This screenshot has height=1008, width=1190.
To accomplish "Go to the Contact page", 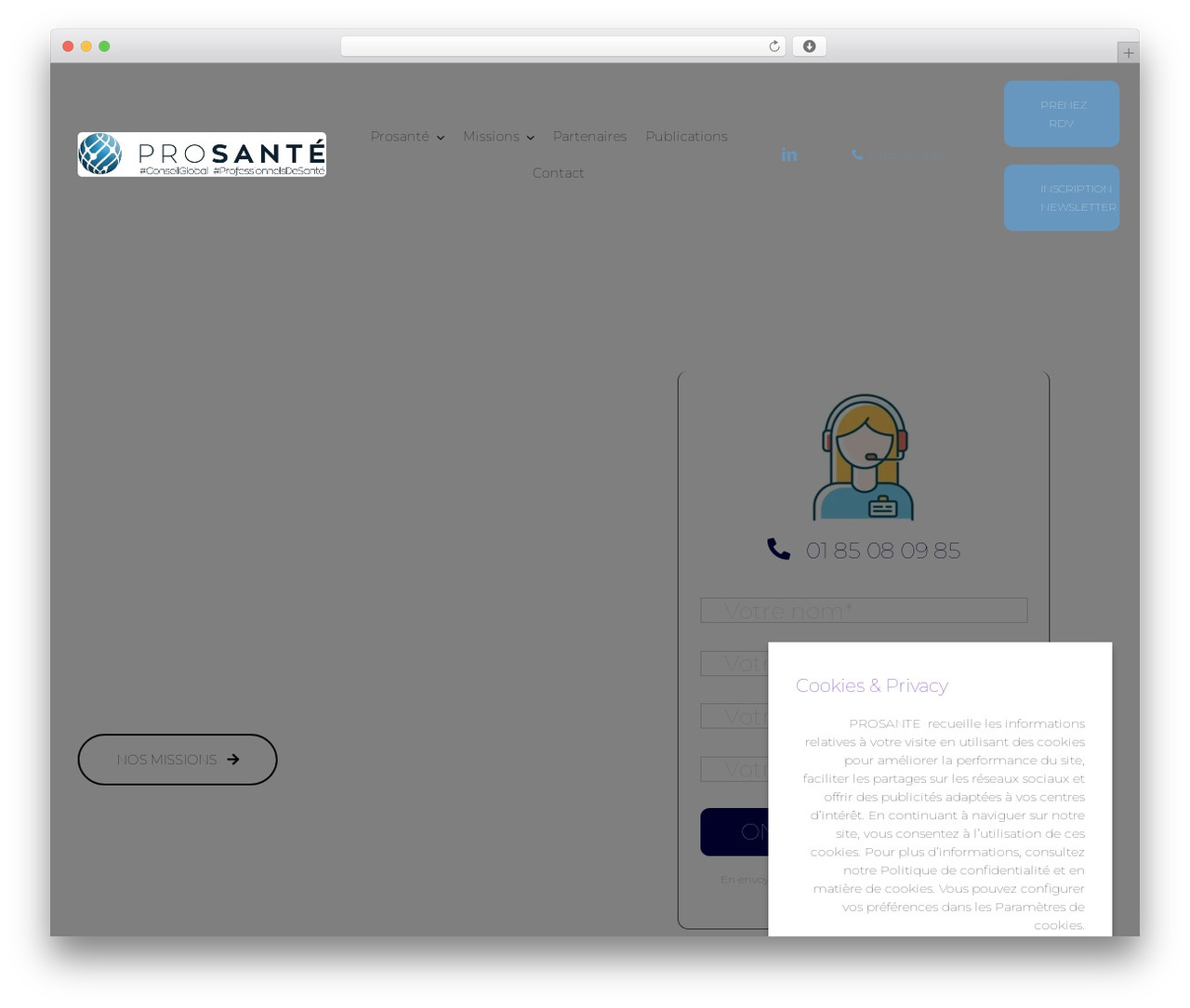I will point(558,173).
